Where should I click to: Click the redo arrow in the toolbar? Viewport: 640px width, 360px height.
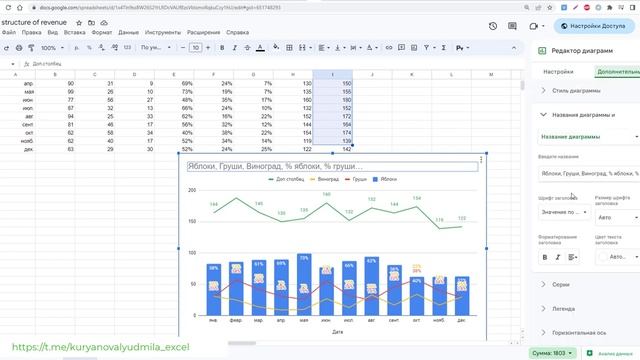click(6, 48)
